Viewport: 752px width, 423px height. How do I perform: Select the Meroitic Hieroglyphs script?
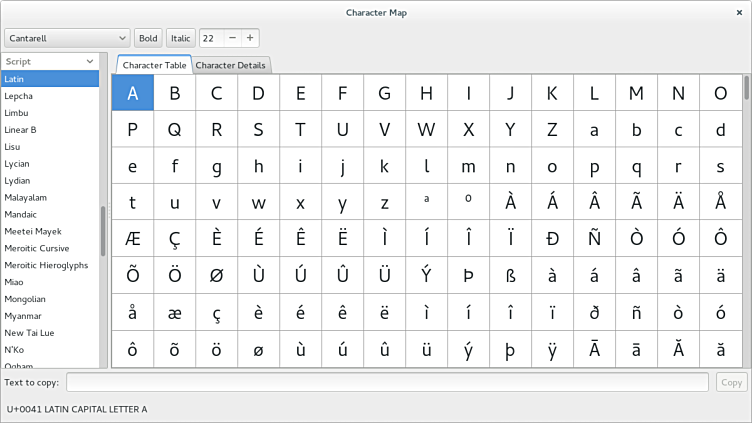tap(46, 265)
